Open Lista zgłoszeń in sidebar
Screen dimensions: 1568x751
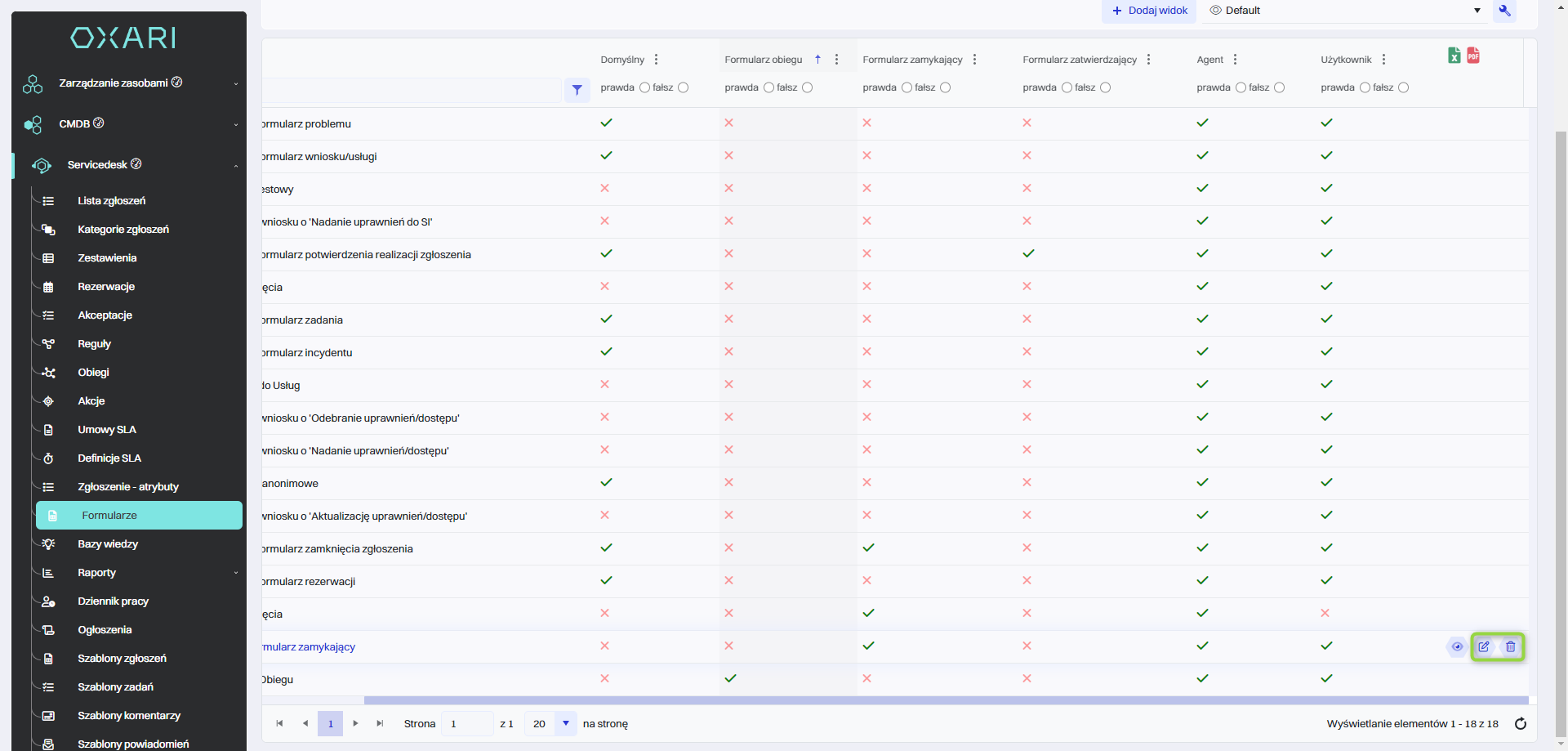111,201
